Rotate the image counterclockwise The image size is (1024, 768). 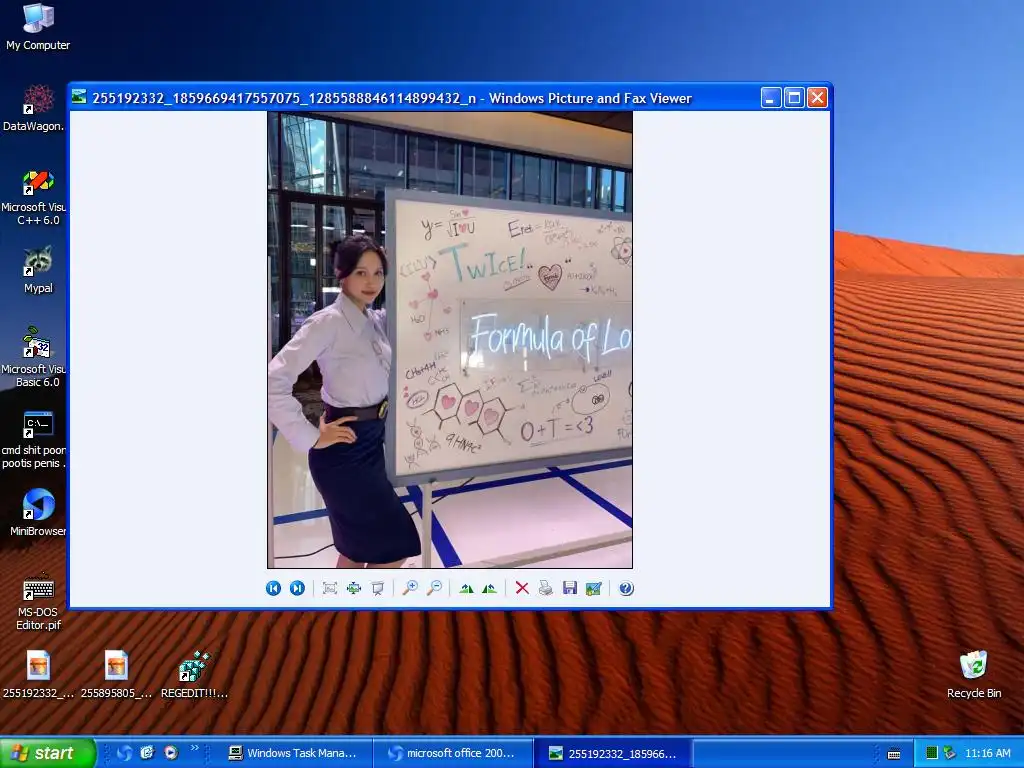pyautogui.click(x=490, y=588)
